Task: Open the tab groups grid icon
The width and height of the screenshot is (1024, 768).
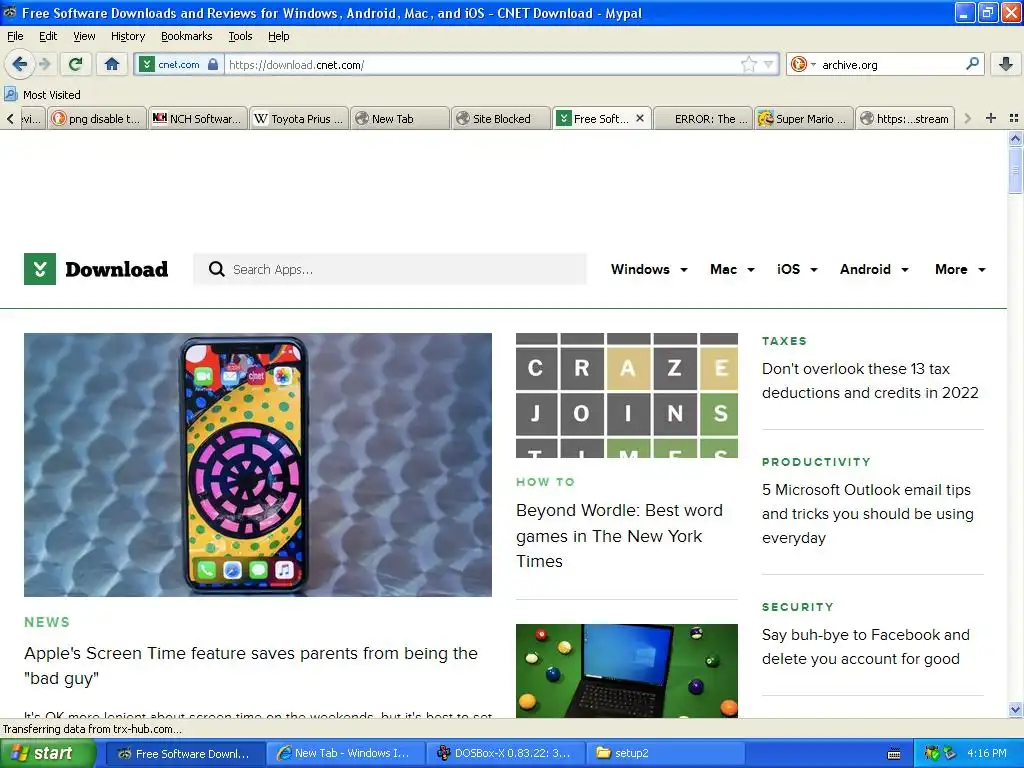Action: (1014, 118)
